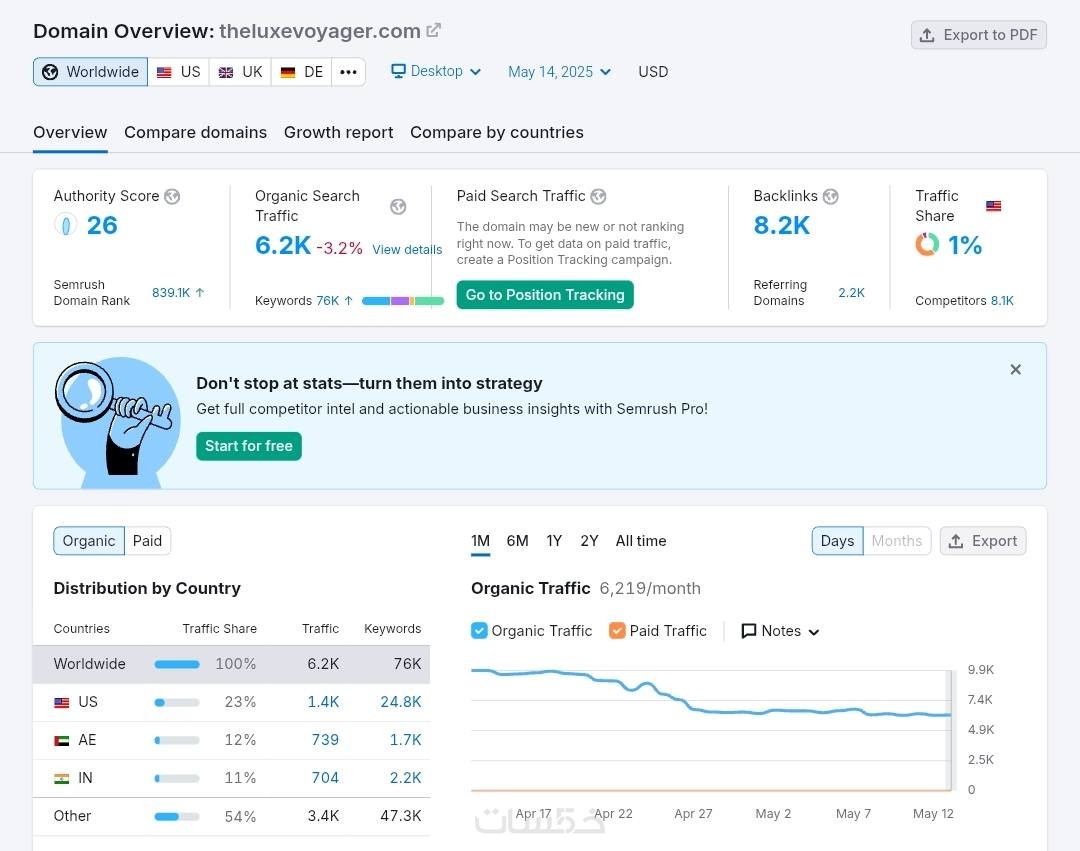Click the more countries ellipsis button
Image resolution: width=1080 pixels, height=851 pixels.
348,72
